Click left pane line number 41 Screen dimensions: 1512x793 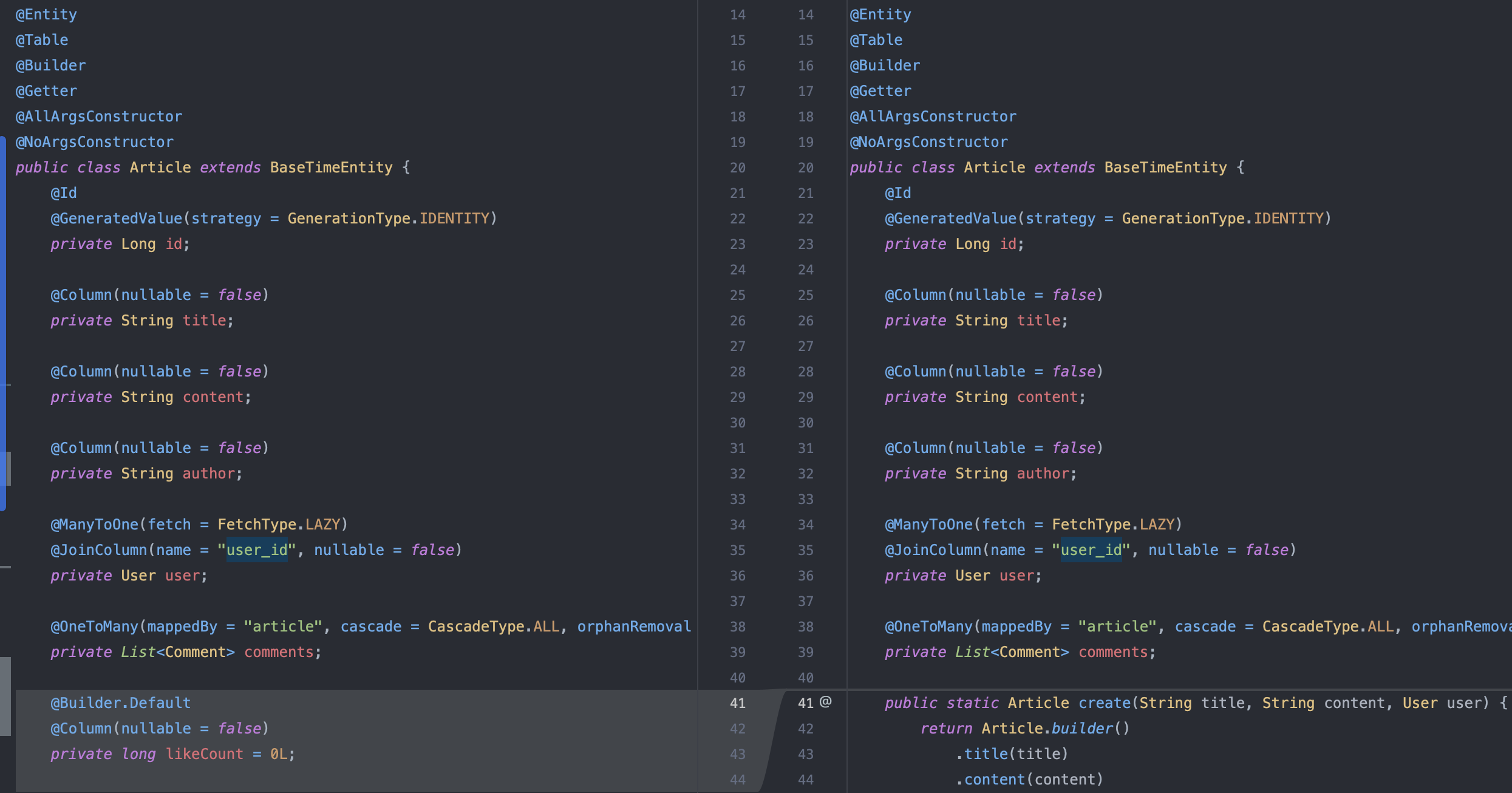tap(737, 703)
